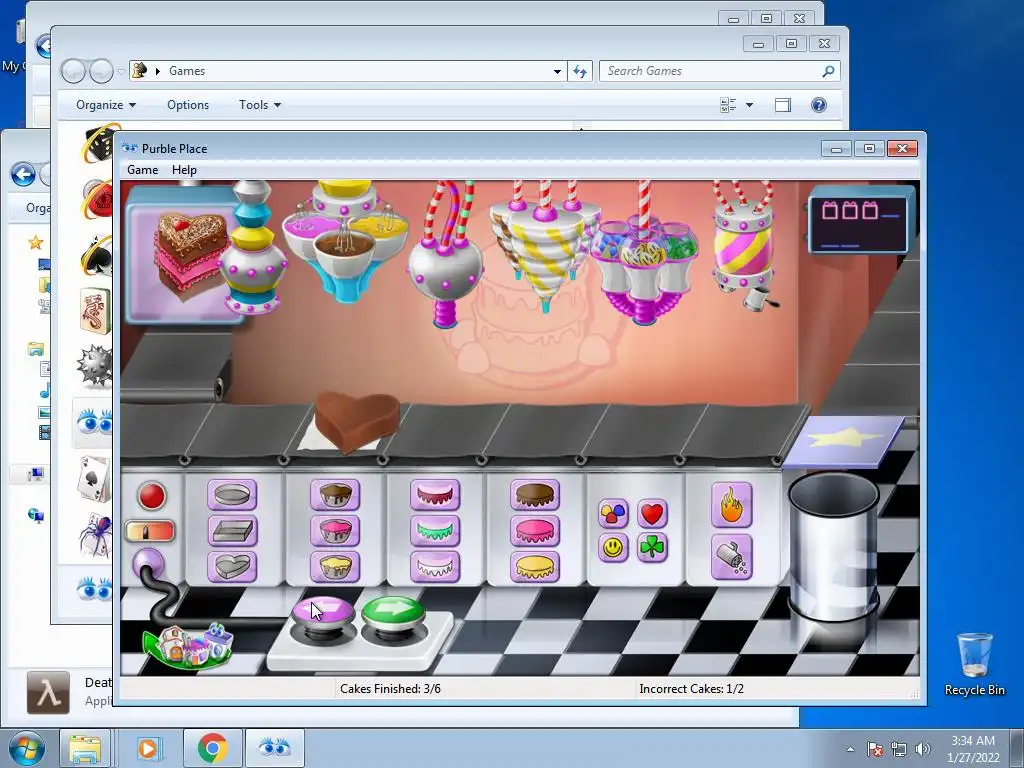1024x768 pixels.
Task: Push the green arrow advance button
Action: pos(393,613)
